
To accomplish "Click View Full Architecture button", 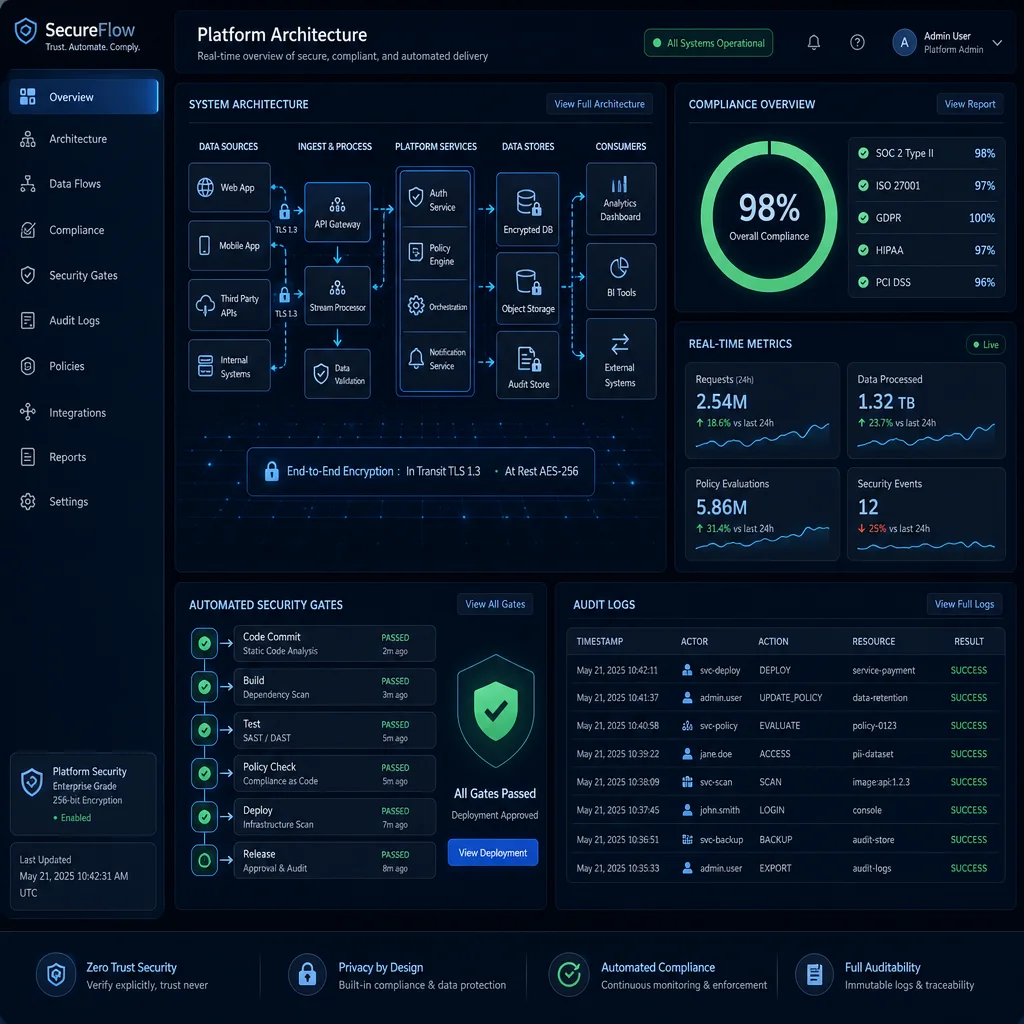I will click(x=599, y=104).
